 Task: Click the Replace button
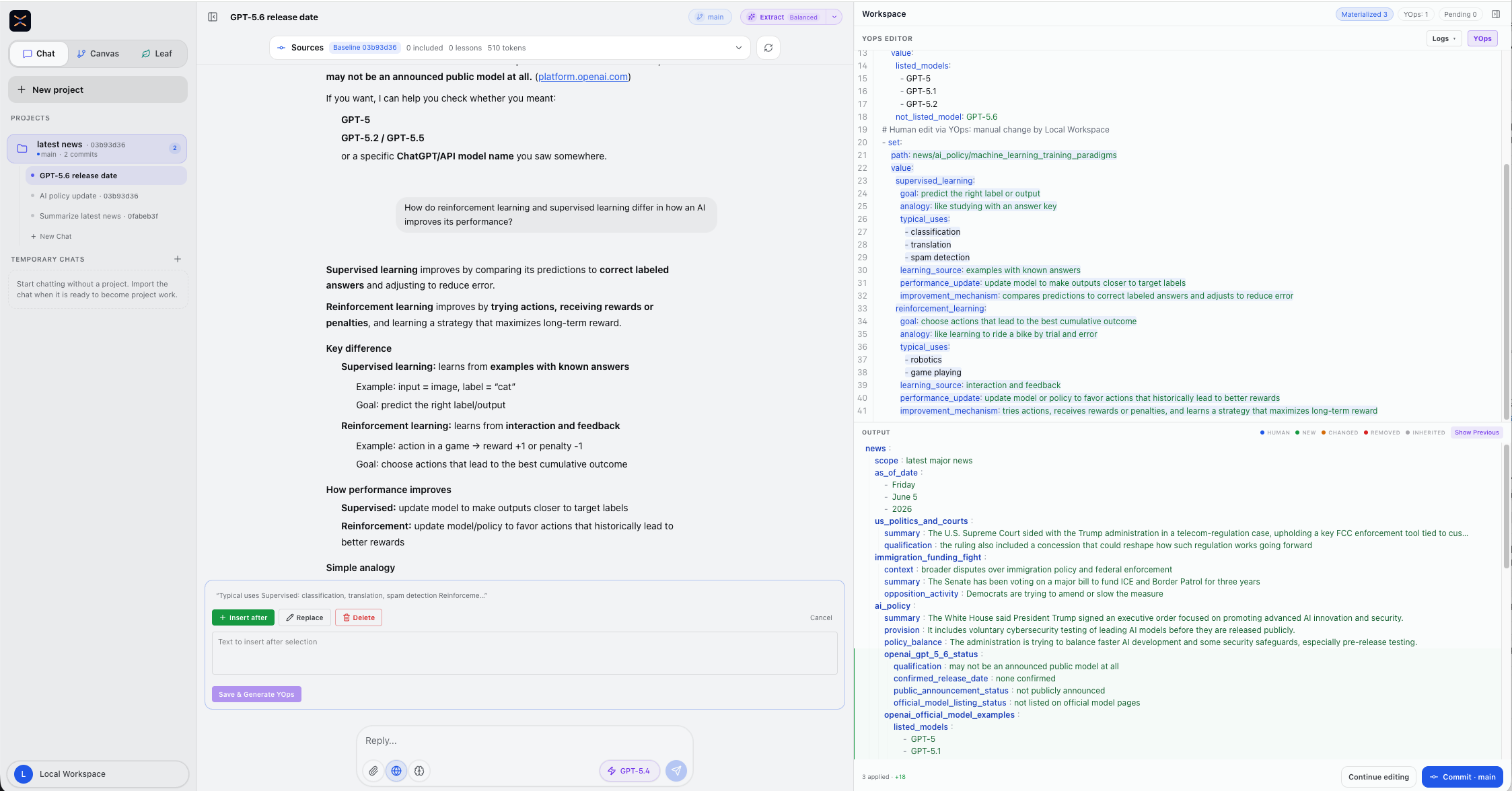(x=304, y=617)
